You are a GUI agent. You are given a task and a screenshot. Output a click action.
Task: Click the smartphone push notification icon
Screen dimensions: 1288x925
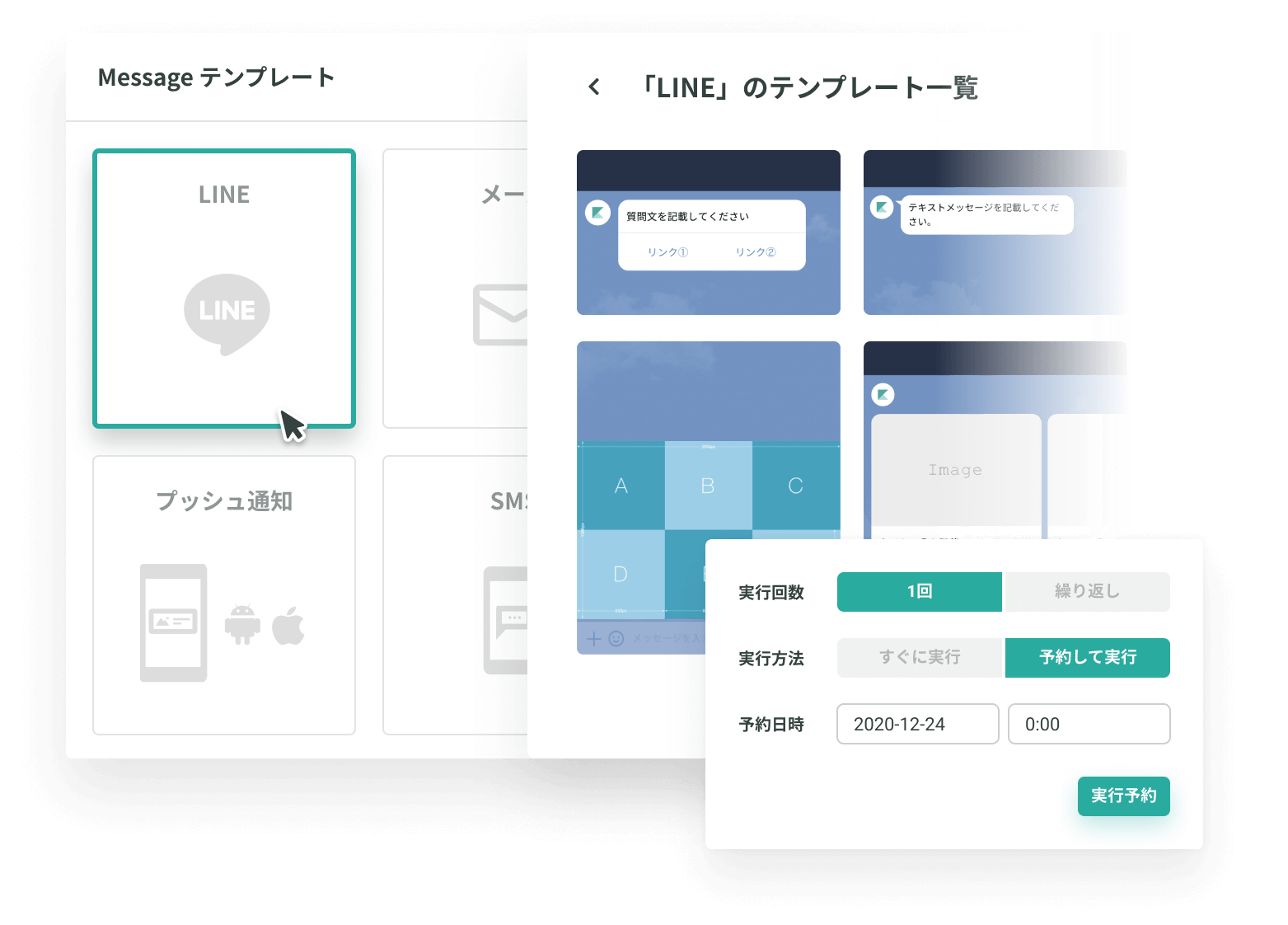(173, 622)
